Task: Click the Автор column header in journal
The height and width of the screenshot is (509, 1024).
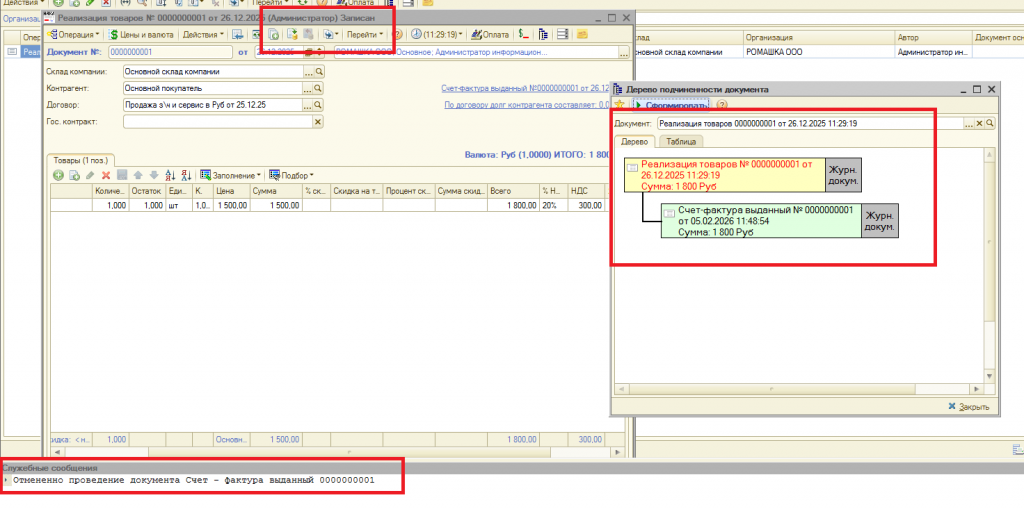Action: coord(932,37)
